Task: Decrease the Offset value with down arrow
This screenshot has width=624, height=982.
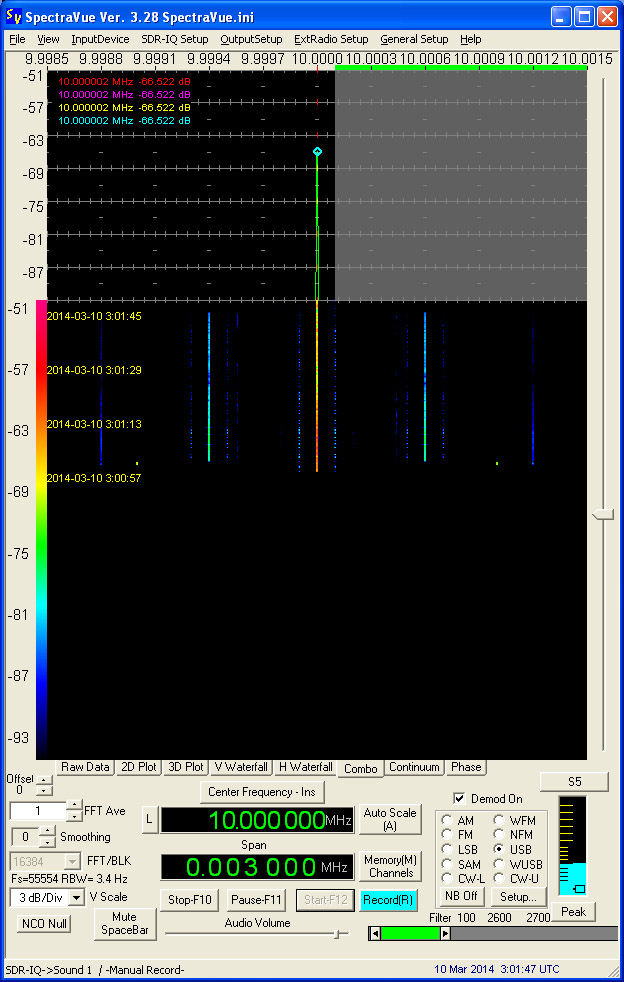Action: (43, 790)
